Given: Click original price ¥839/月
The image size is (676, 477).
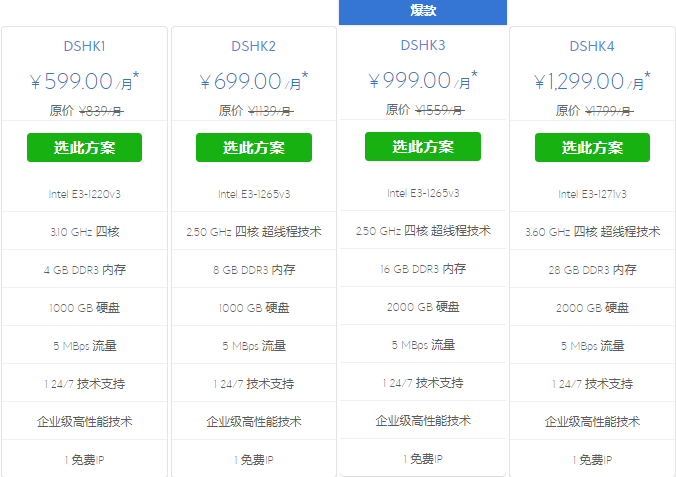Looking at the screenshot, I should click(x=101, y=111).
